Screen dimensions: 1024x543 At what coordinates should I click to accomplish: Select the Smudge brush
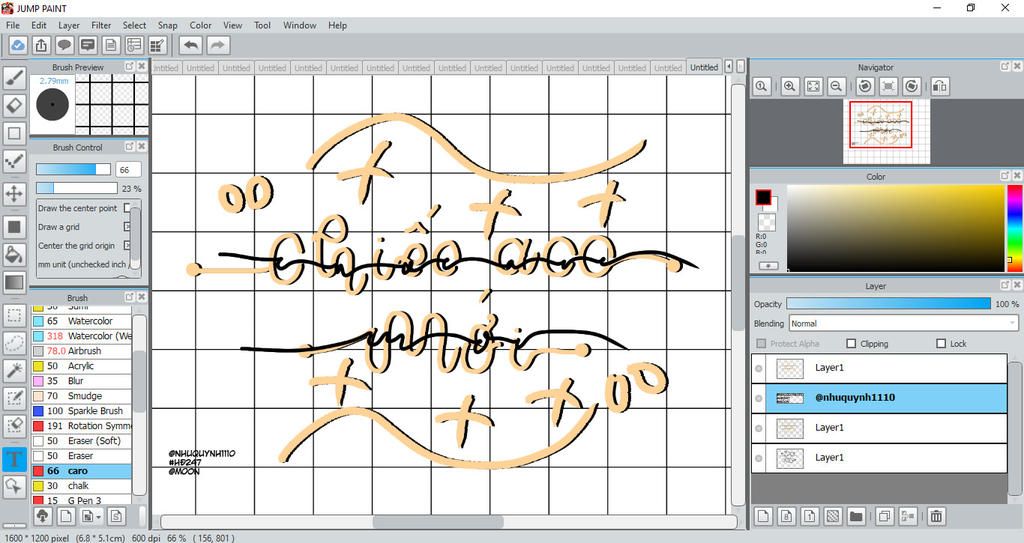[x=82, y=396]
